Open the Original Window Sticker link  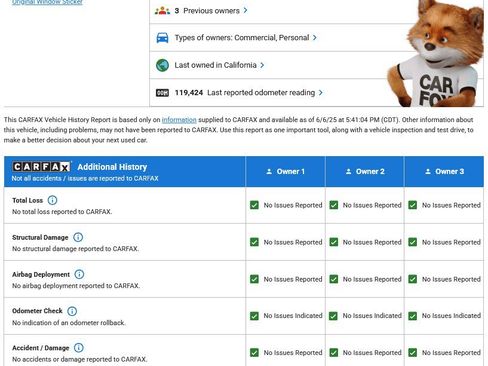pos(47,2)
